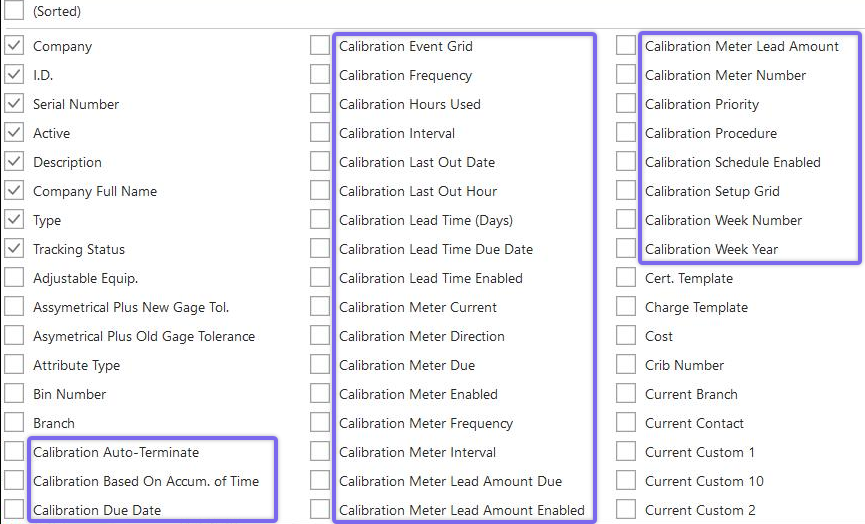Check Calibration Frequency option

[x=319, y=75]
